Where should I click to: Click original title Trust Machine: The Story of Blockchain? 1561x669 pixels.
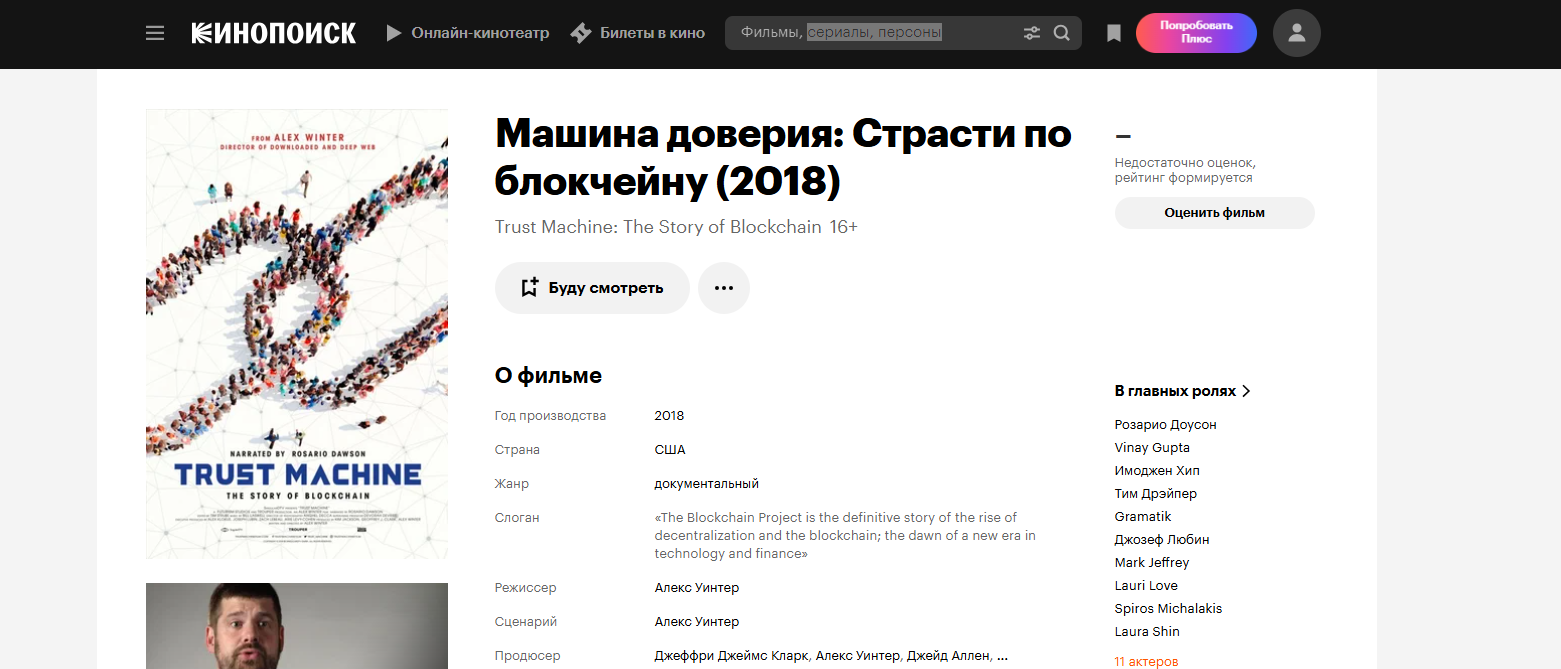pyautogui.click(x=658, y=227)
